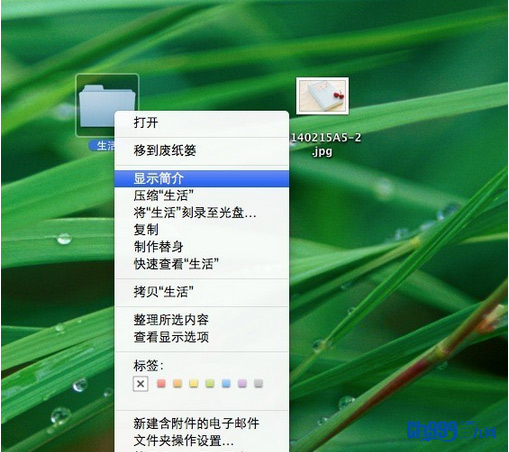Image resolution: width=509 pixels, height=452 pixels.
Task: Apply the blue label tag
Action: point(226,384)
